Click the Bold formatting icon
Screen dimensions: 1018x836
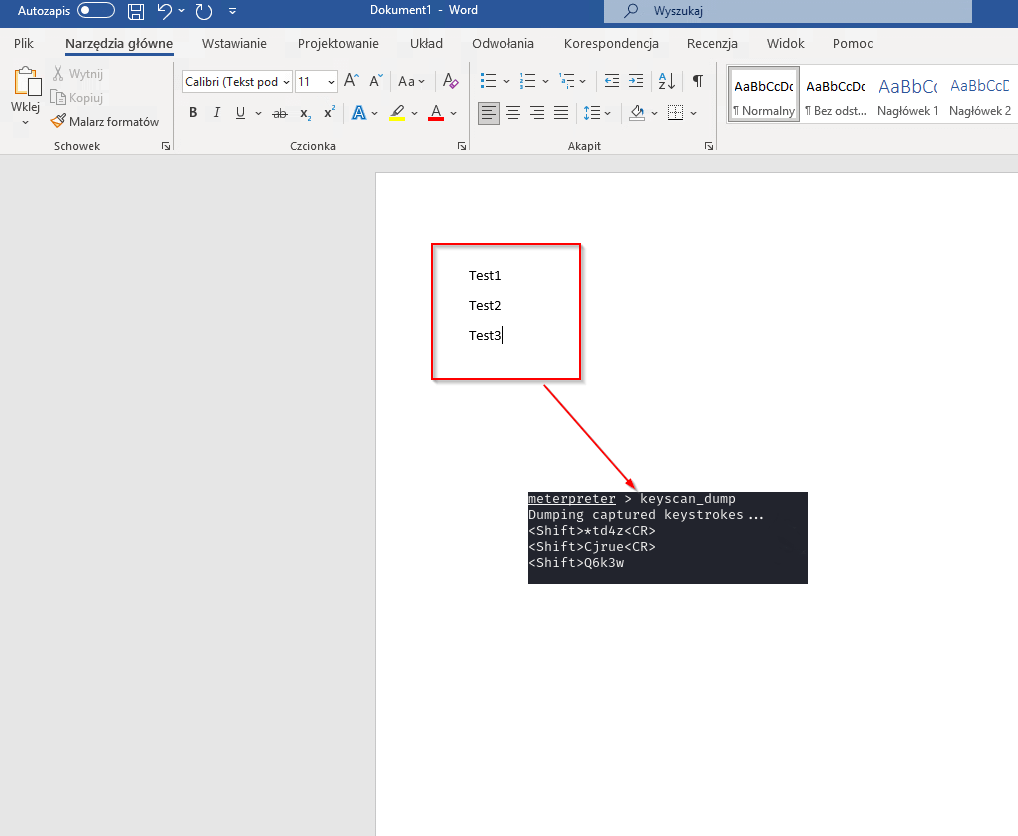193,113
